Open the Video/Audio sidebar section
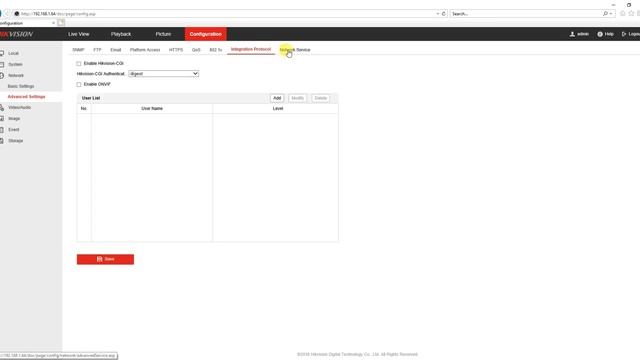This screenshot has height=360, width=640. coord(19,107)
